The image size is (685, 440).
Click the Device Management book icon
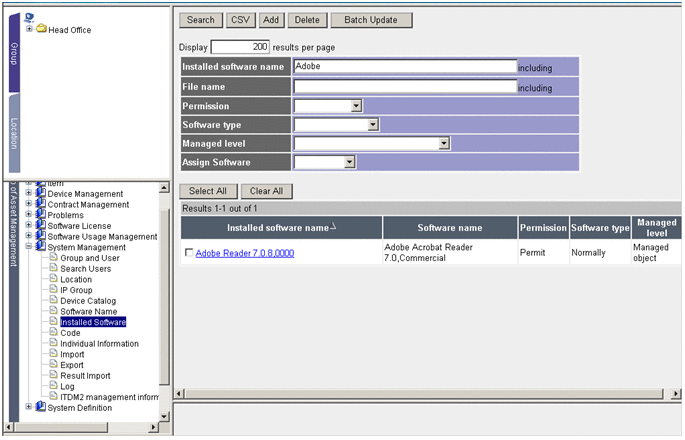(x=41, y=194)
